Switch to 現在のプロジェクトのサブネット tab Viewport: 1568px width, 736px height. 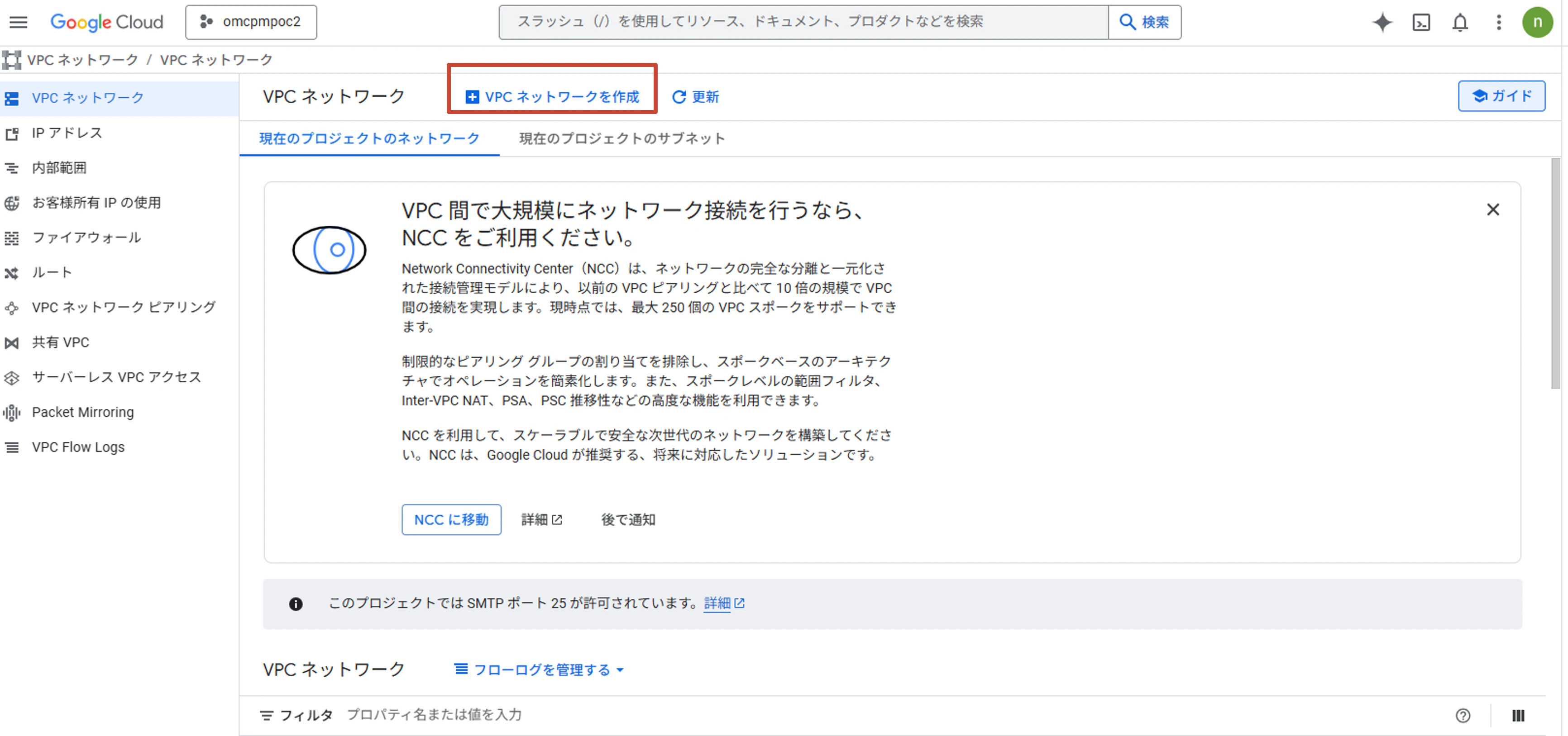click(x=621, y=139)
